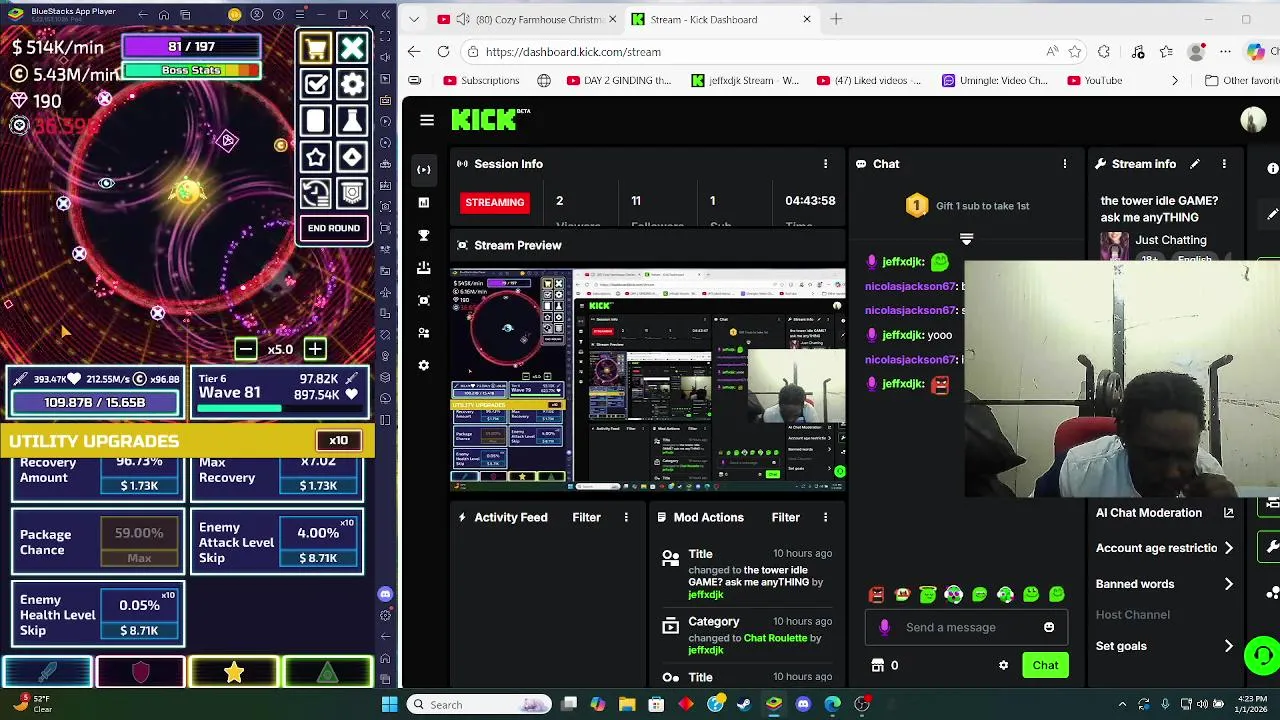Open the chat shop icon
Image resolution: width=1280 pixels, height=720 pixels.
(878, 665)
